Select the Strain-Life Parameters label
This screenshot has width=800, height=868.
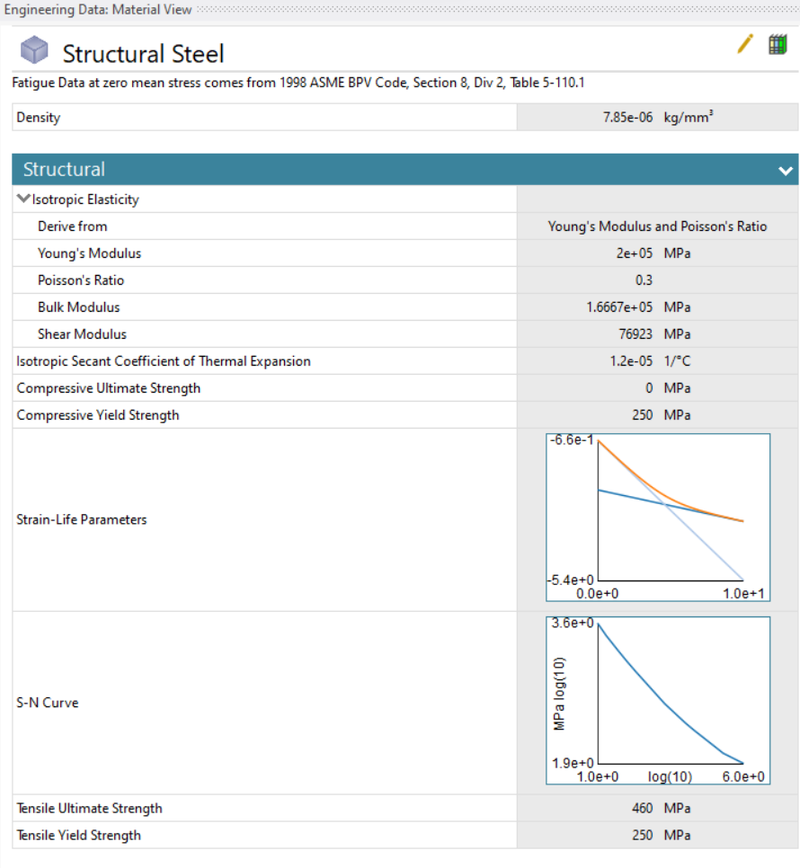coord(81,520)
